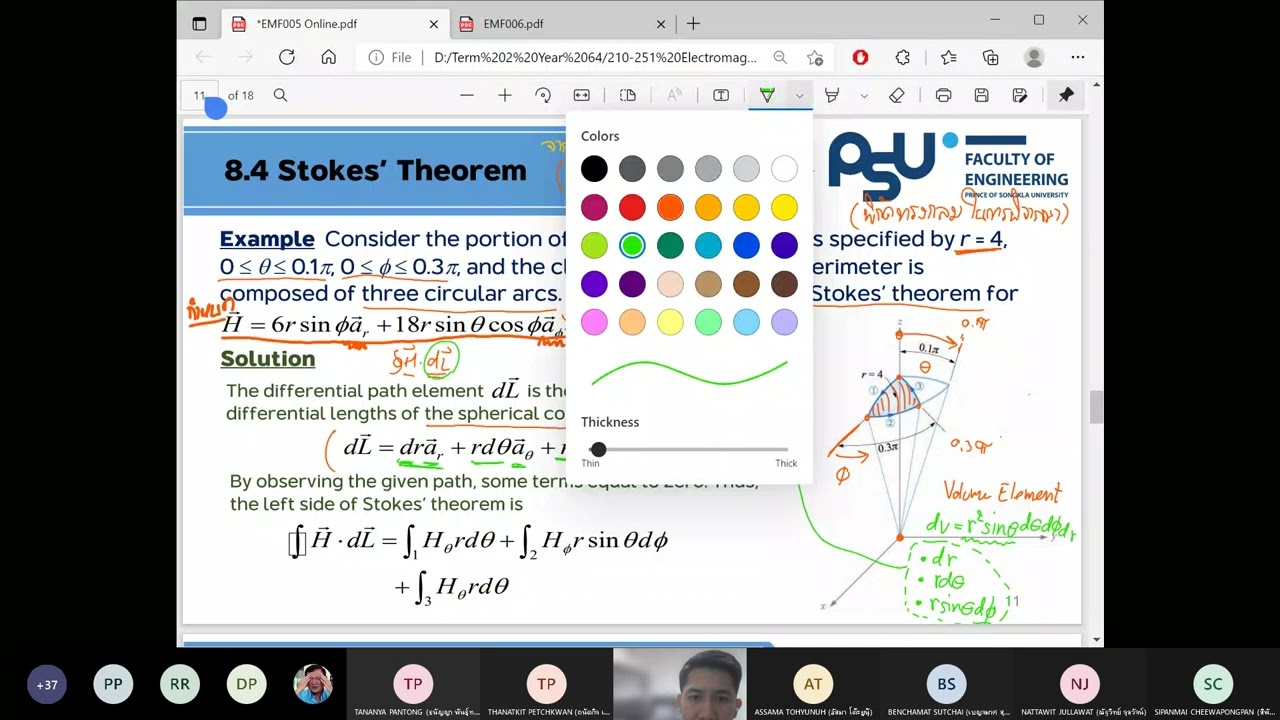Click the file address bar URL
Image resolution: width=1280 pixels, height=720 pixels.
pos(595,58)
